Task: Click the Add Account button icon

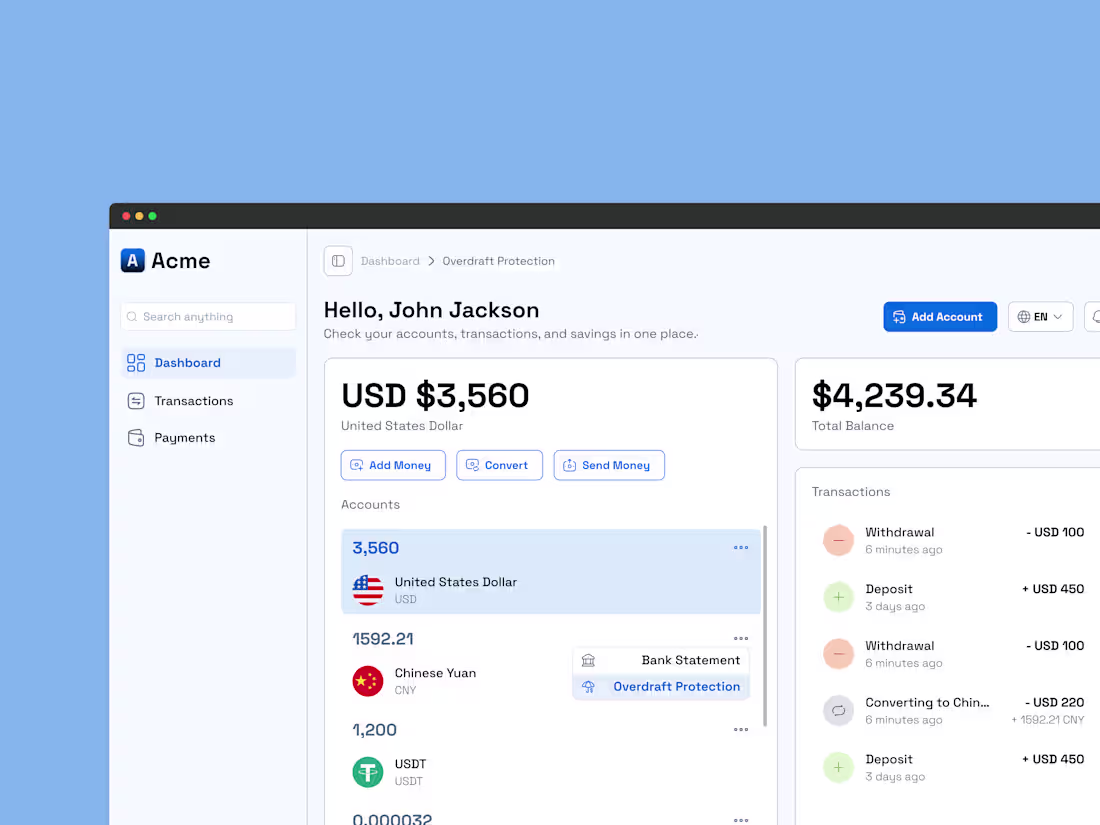Action: tap(899, 316)
